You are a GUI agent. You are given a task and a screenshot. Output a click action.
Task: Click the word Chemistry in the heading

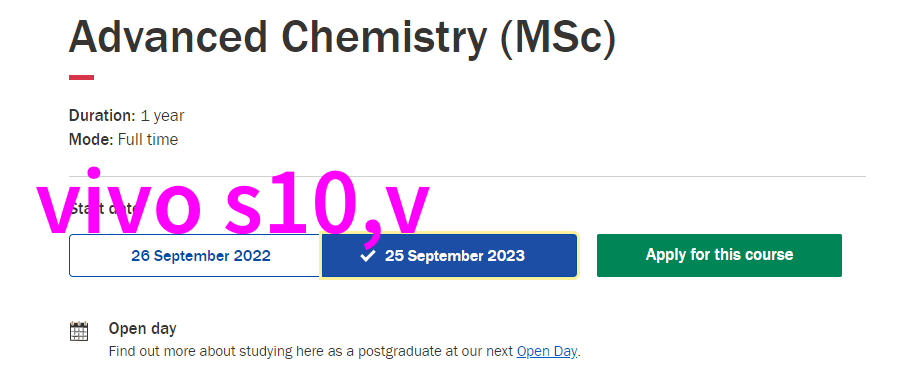pyautogui.click(x=384, y=38)
